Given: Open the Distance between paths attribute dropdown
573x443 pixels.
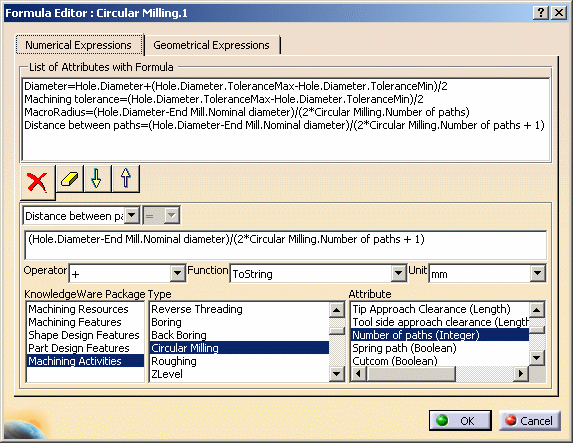Looking at the screenshot, I should (x=132, y=215).
